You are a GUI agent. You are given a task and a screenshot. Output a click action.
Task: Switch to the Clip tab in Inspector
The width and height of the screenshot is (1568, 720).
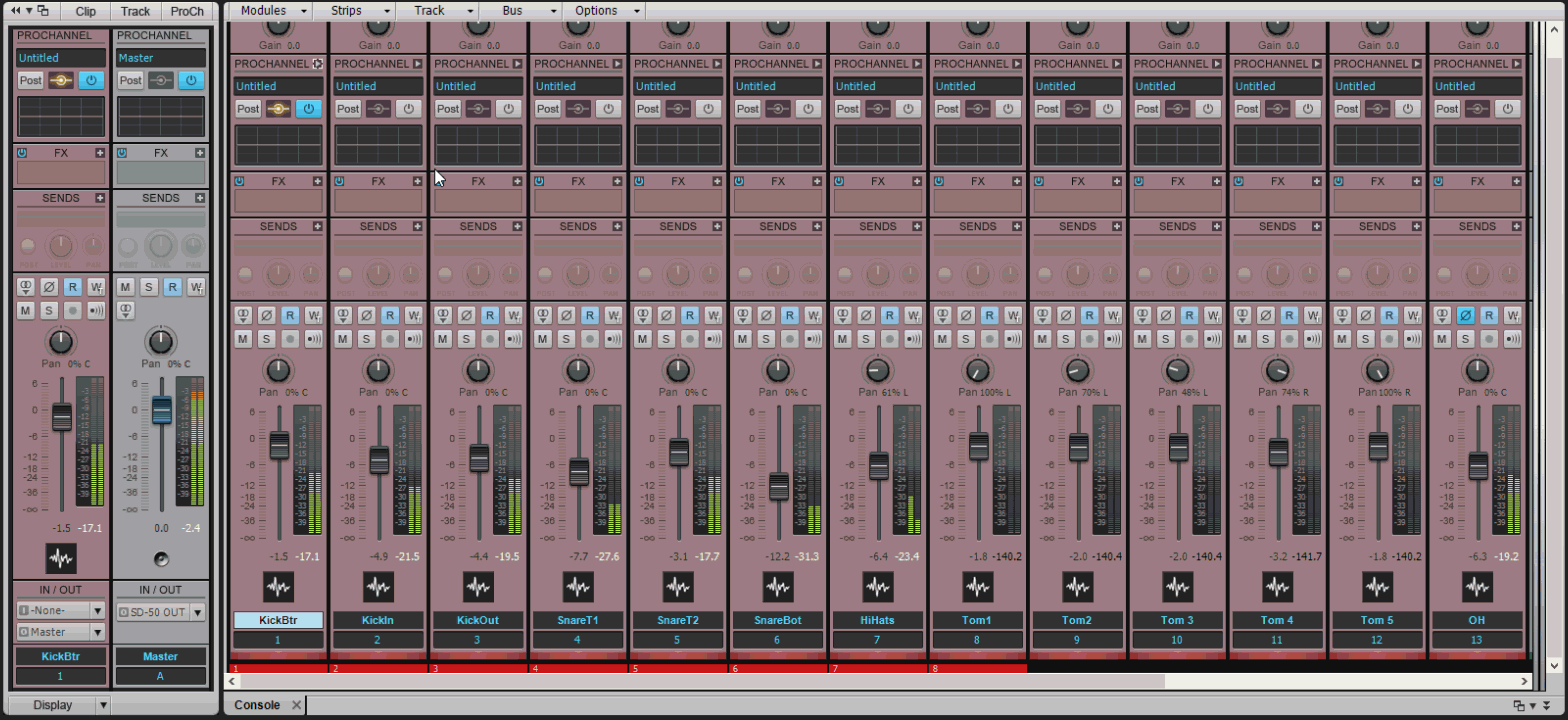click(86, 11)
